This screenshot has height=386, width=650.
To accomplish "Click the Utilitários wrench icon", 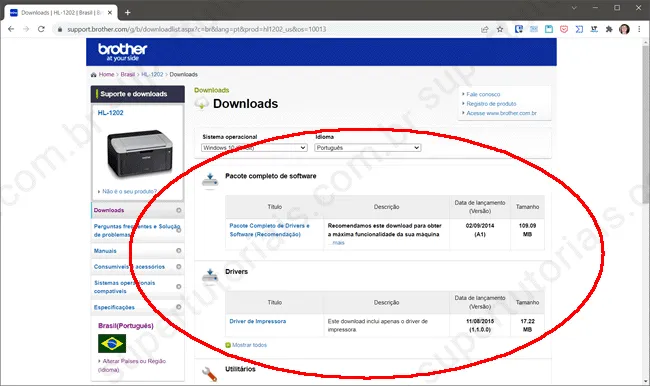I will coord(209,374).
